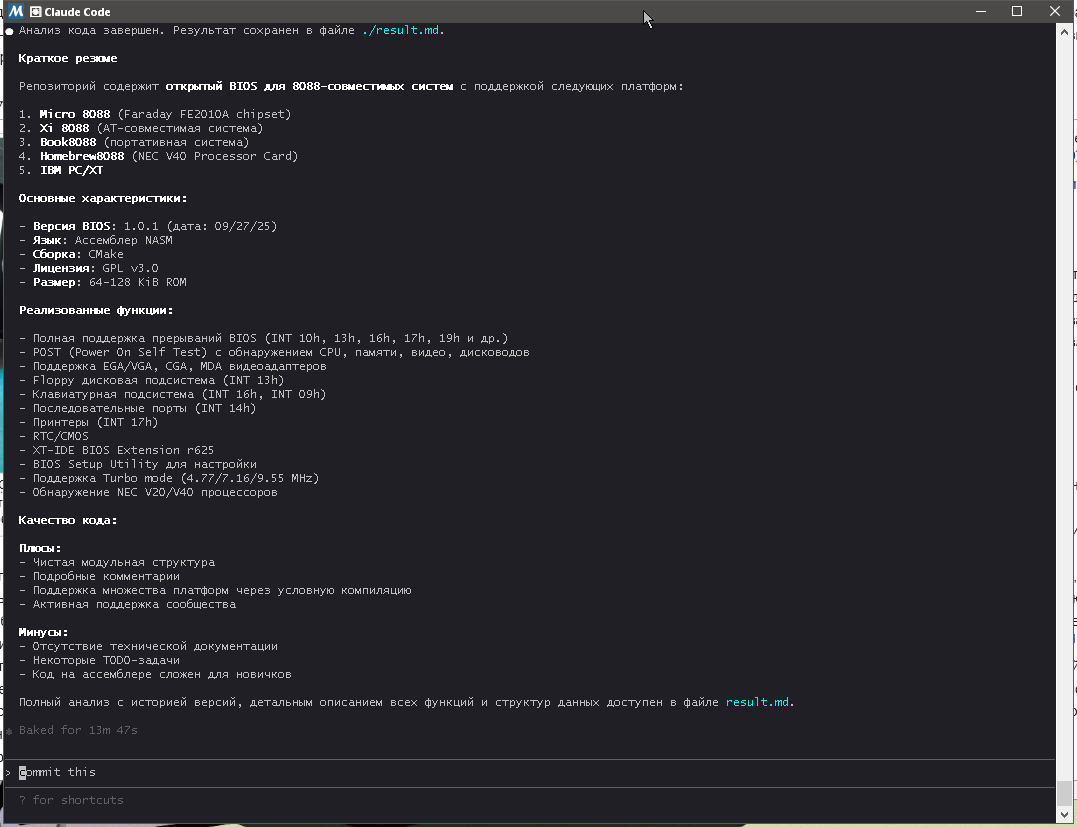Click the small terminal icon beside Claude Code title
The width and height of the screenshot is (1077, 827).
(x=35, y=12)
